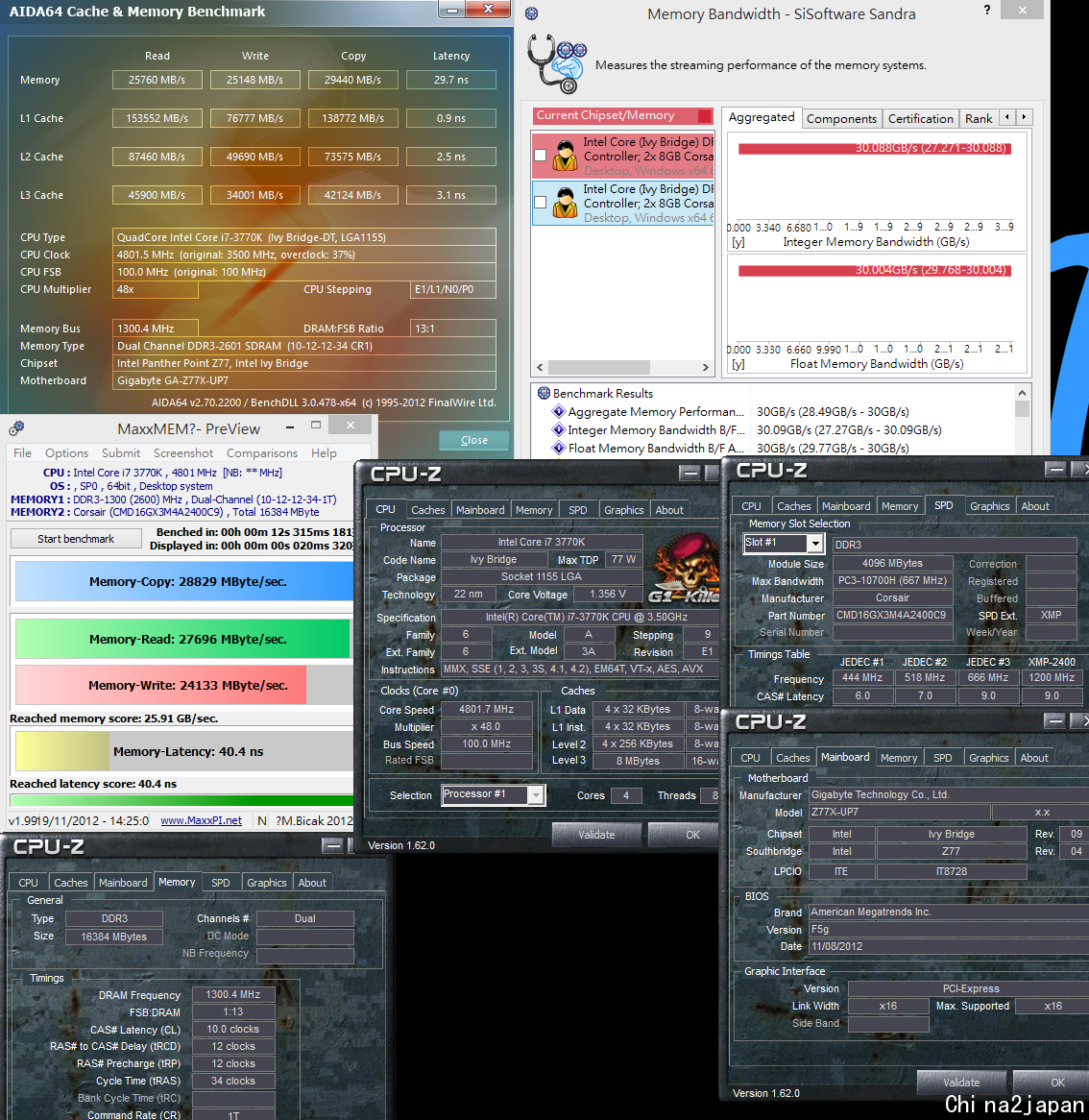
Task: Click CPU Multiplier 48x field in AIDA64
Action: (x=155, y=289)
